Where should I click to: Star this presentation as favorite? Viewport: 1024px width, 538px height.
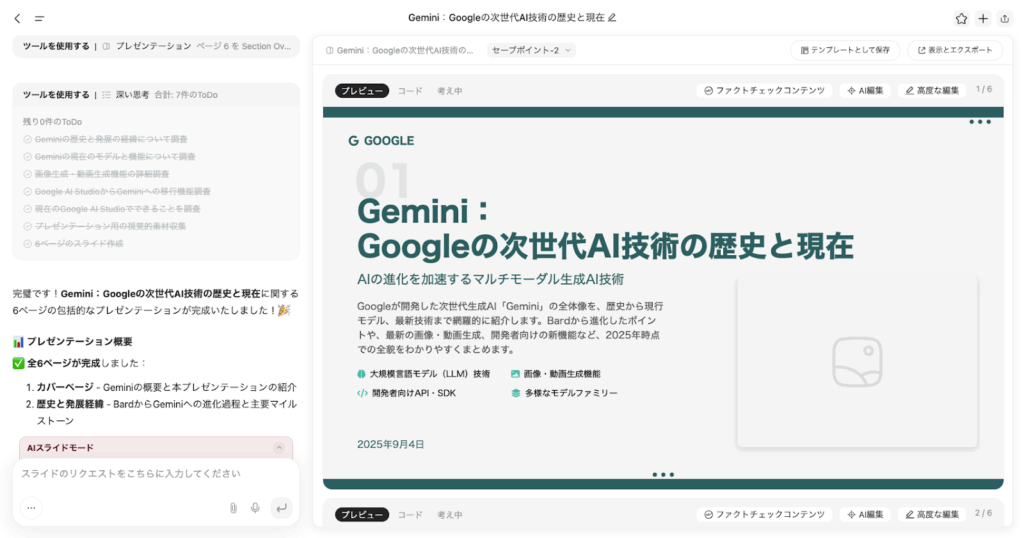[x=961, y=18]
